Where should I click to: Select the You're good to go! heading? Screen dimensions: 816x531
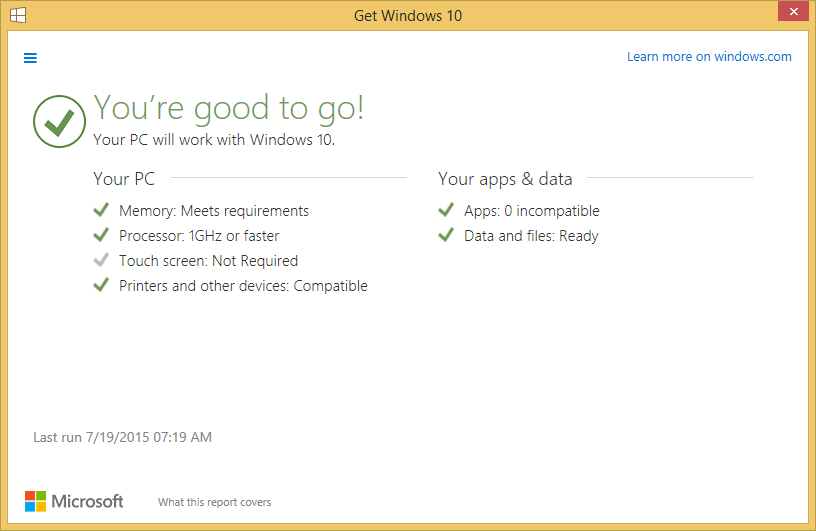pos(229,108)
